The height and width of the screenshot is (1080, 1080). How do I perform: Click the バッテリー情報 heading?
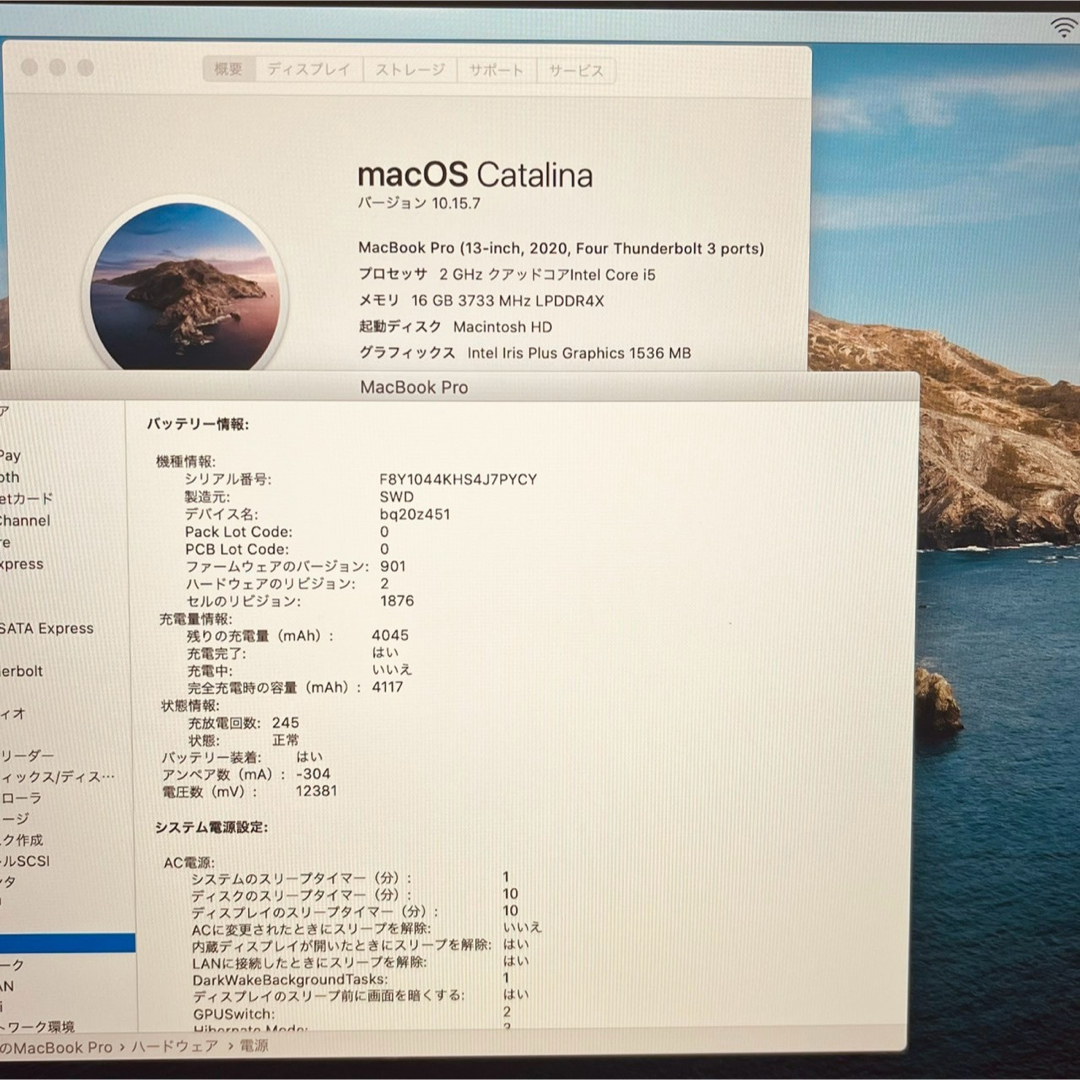[198, 424]
